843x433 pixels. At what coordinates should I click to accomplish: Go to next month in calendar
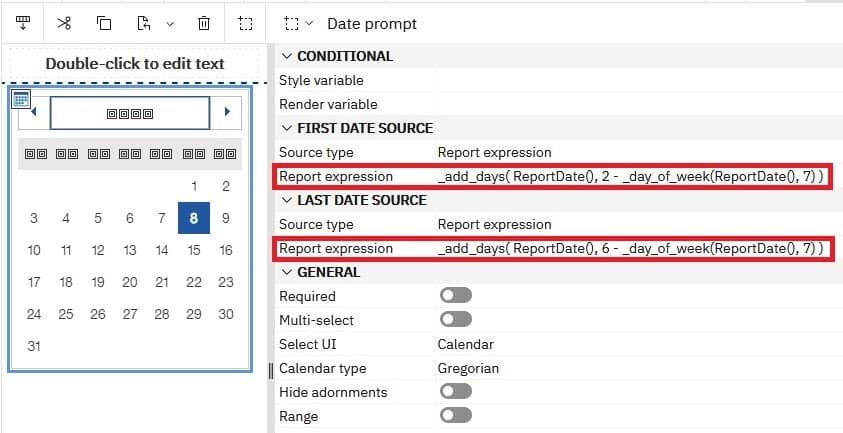pos(227,112)
